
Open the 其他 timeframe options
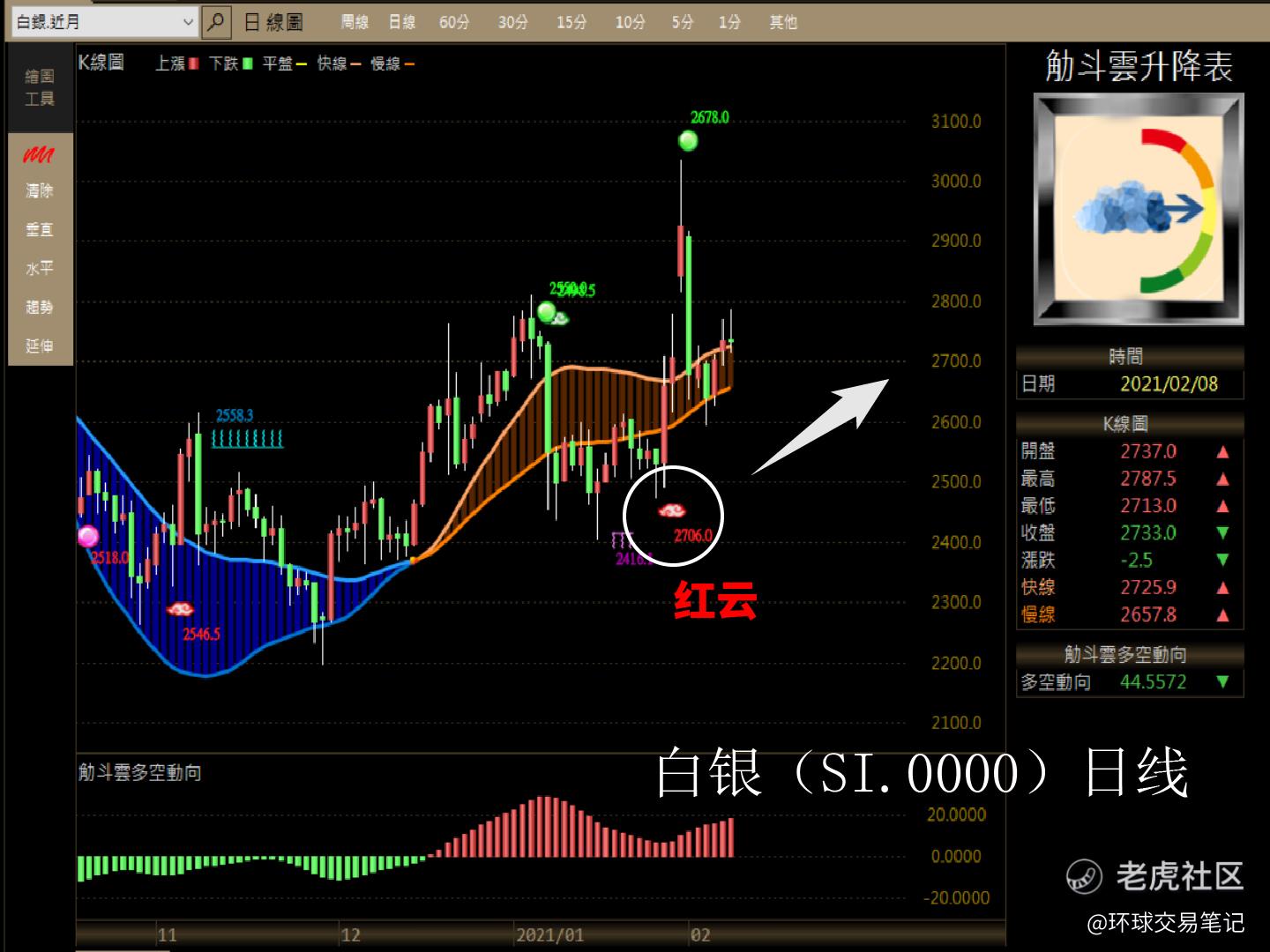pyautogui.click(x=783, y=22)
